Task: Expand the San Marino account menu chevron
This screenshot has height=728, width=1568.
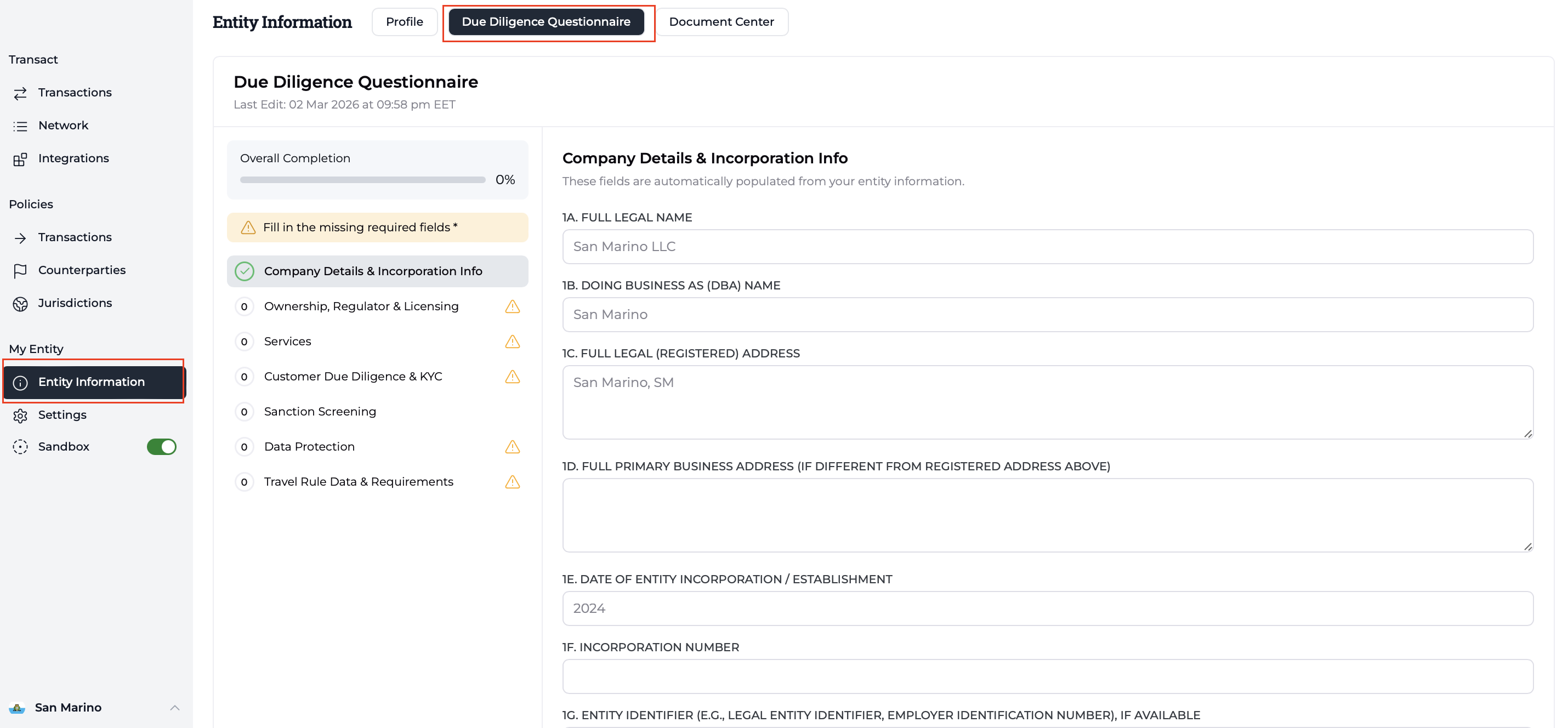Action: [x=175, y=708]
